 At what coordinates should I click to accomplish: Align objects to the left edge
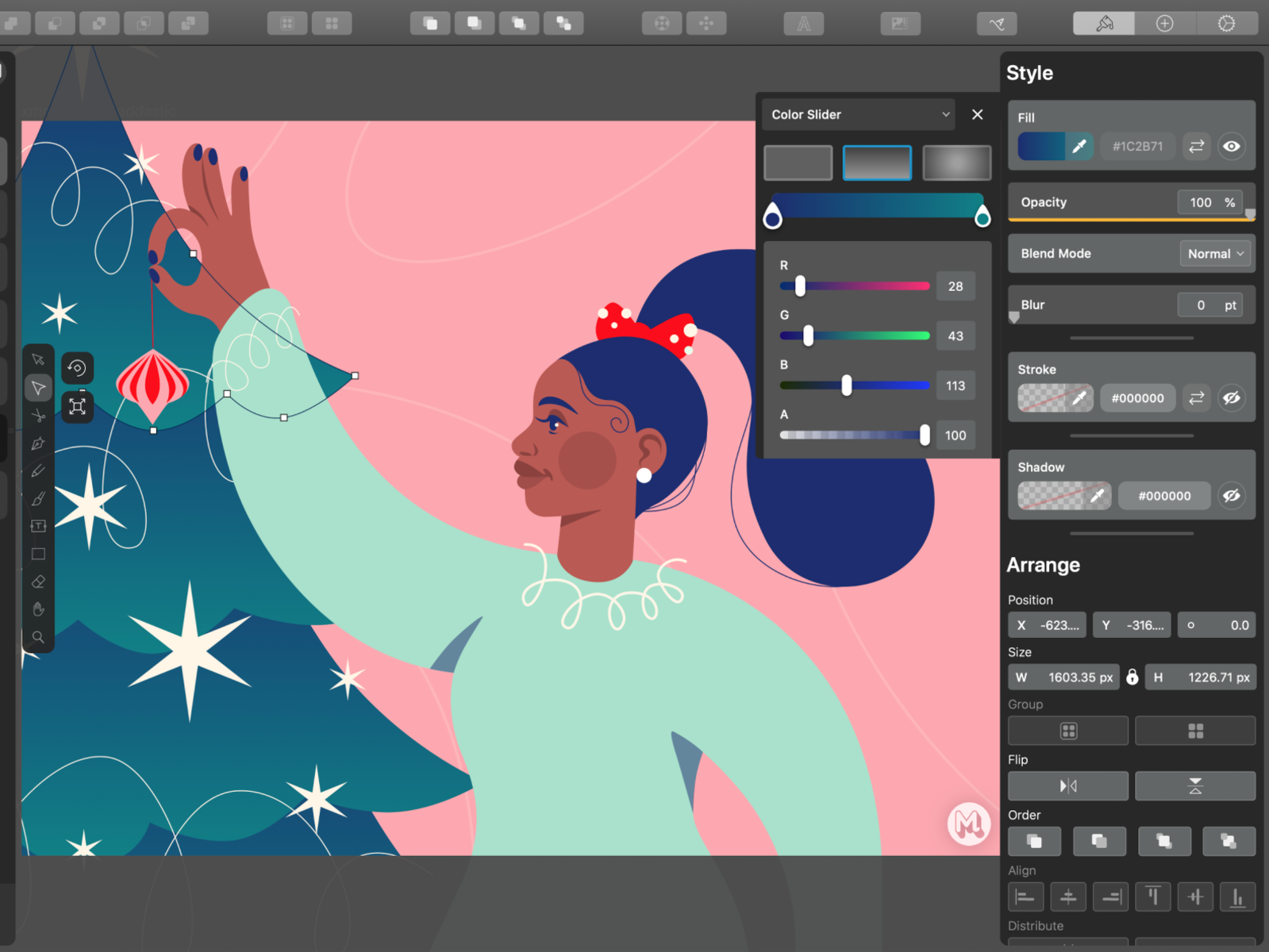(x=1025, y=897)
